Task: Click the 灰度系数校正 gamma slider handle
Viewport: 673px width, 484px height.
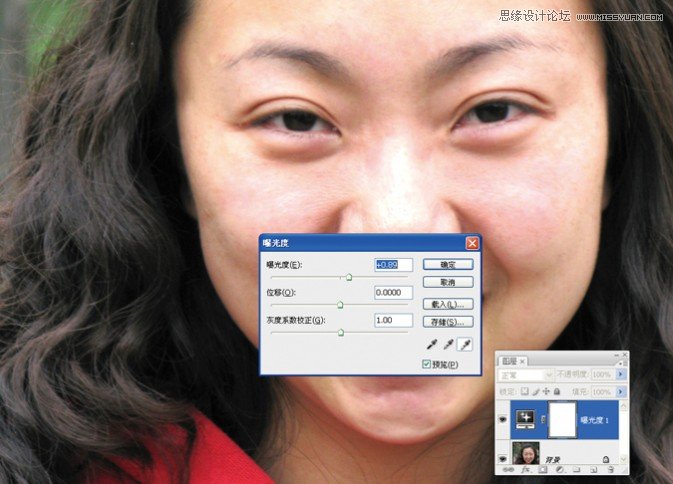Action: 341,332
